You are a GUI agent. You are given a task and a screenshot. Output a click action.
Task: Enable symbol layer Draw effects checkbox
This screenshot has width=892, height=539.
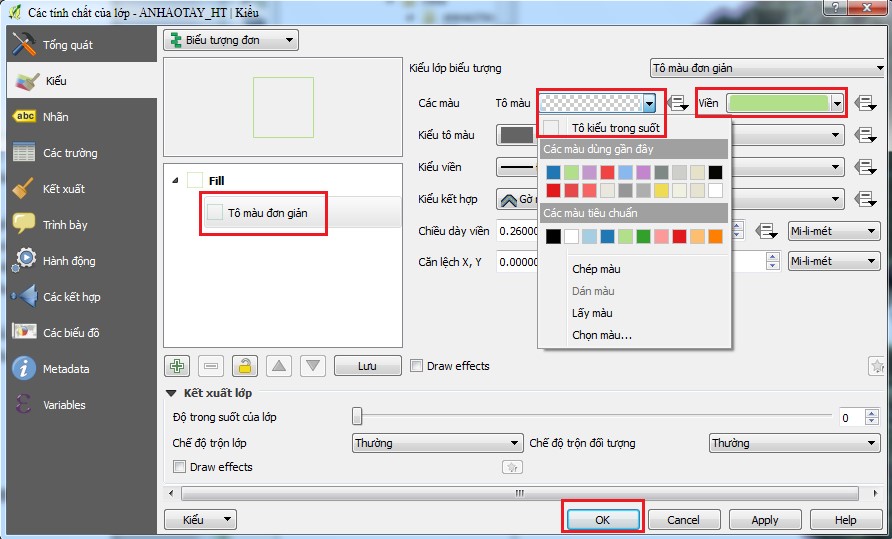[416, 366]
